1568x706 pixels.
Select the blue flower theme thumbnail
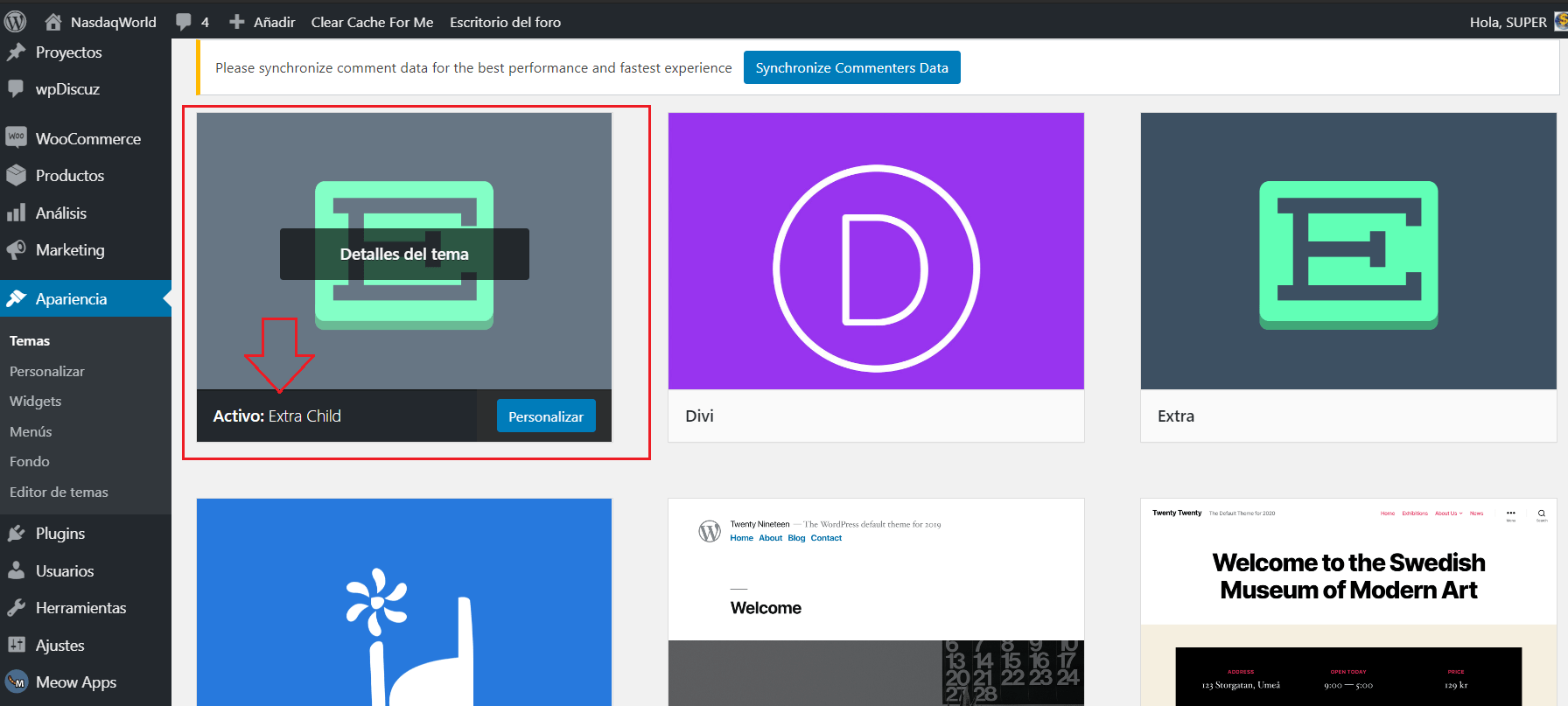(404, 602)
